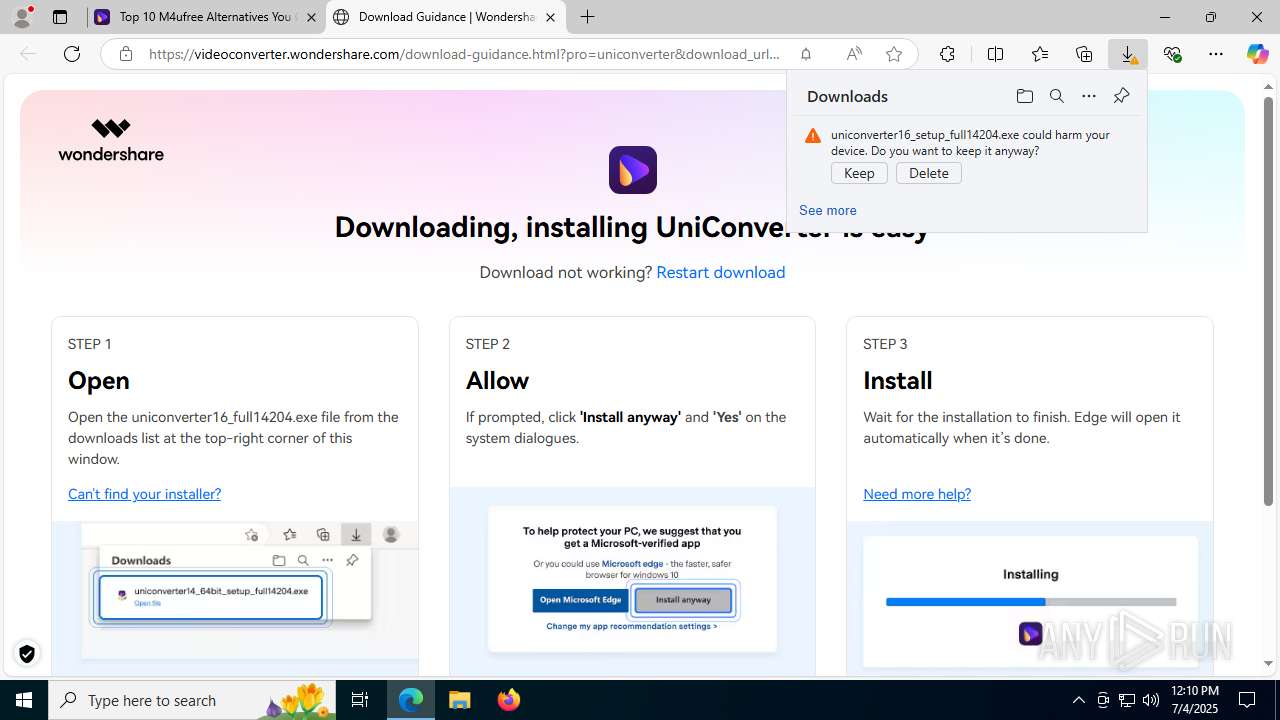Open volume control in system tray
Screen dimensions: 1280x720
point(1151,700)
